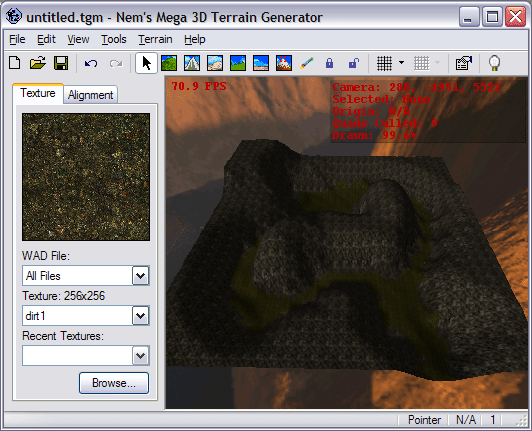Switch to the Alignment tab

[91, 95]
